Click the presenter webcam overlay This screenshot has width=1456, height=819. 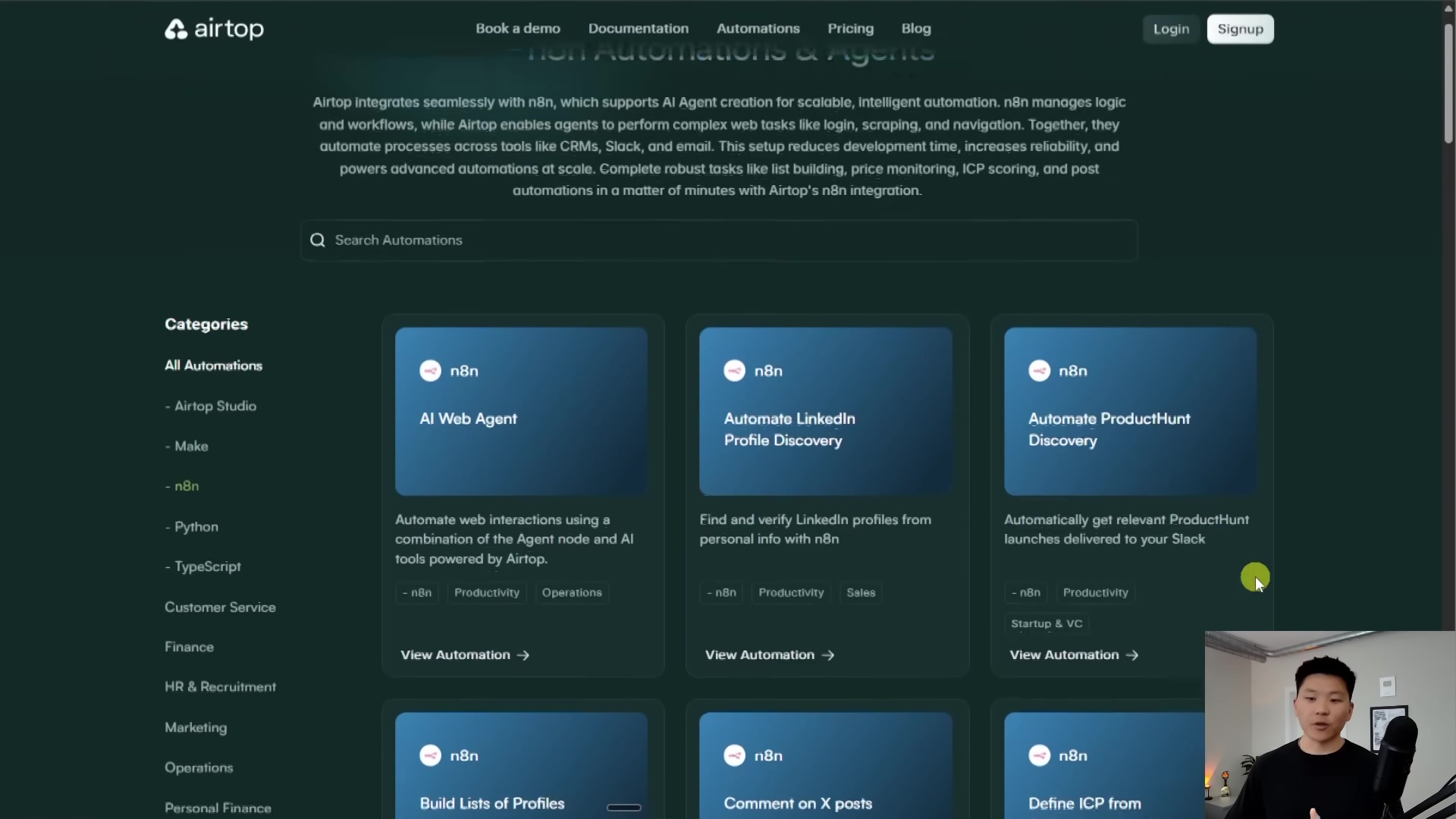[1330, 725]
